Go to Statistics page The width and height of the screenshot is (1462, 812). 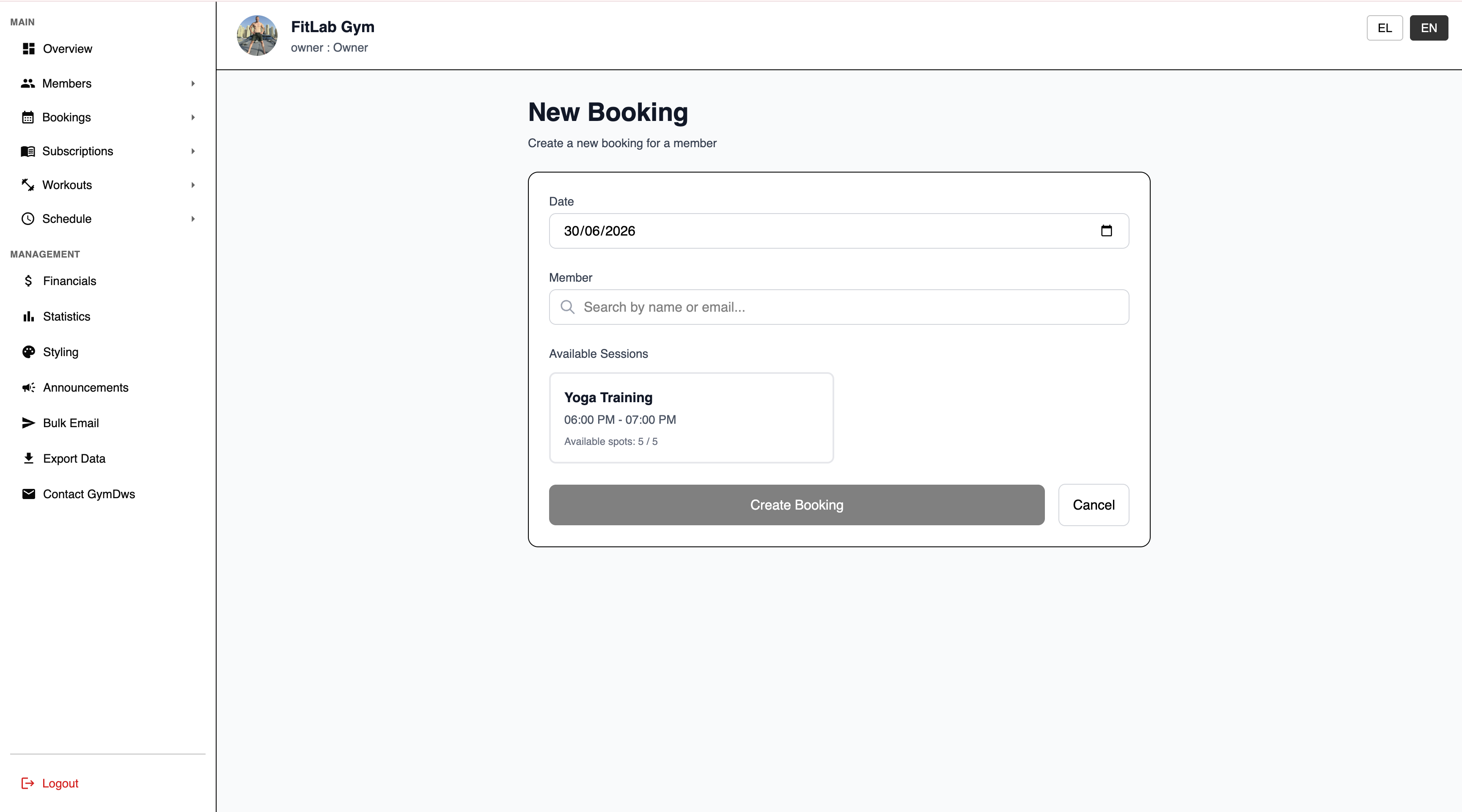(x=108, y=317)
